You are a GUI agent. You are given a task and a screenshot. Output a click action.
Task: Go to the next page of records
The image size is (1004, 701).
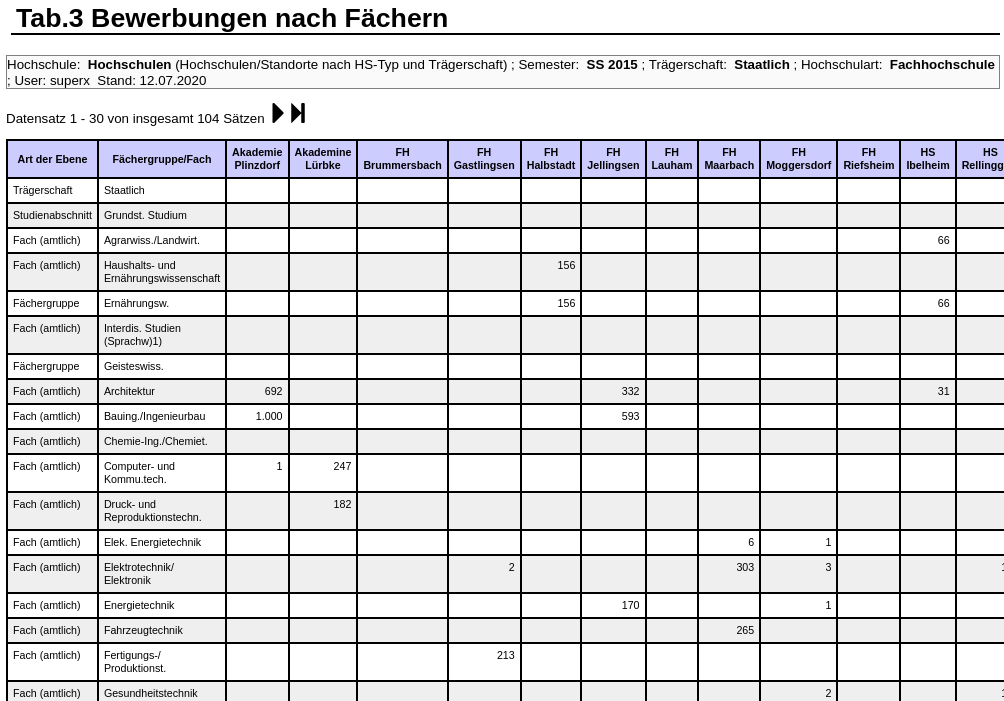coord(278,114)
